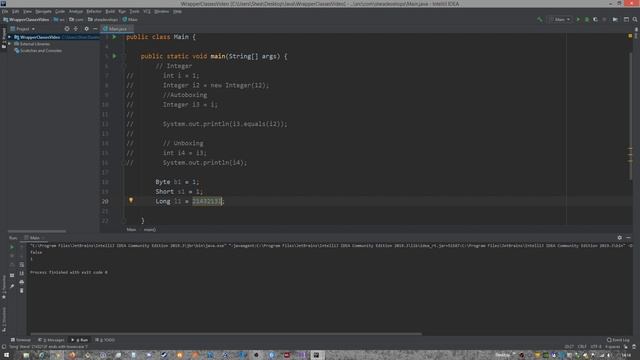Open the Favorites side tool window
The height and width of the screenshot is (360, 640).
point(4,288)
